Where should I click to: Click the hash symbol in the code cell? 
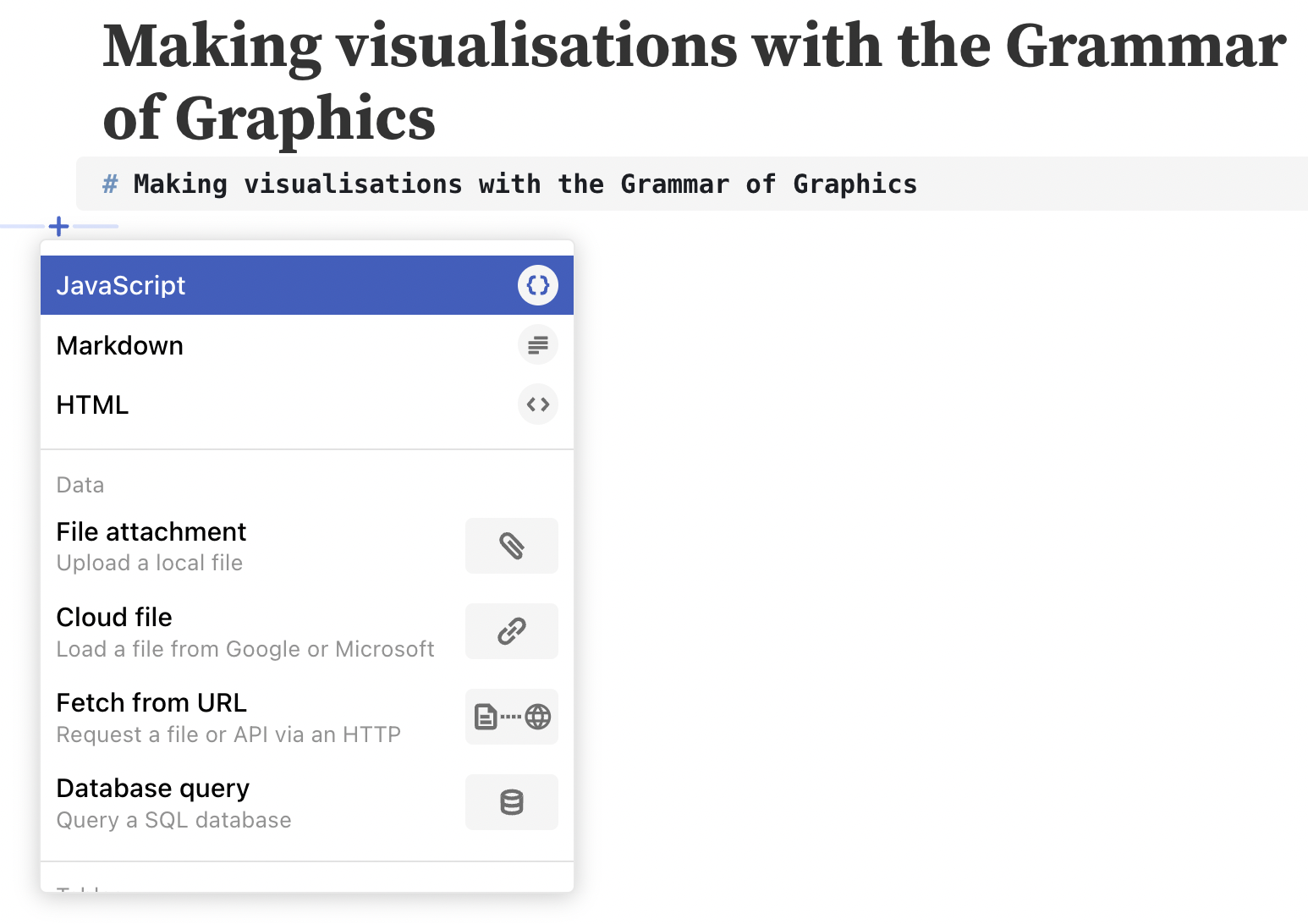click(x=110, y=184)
